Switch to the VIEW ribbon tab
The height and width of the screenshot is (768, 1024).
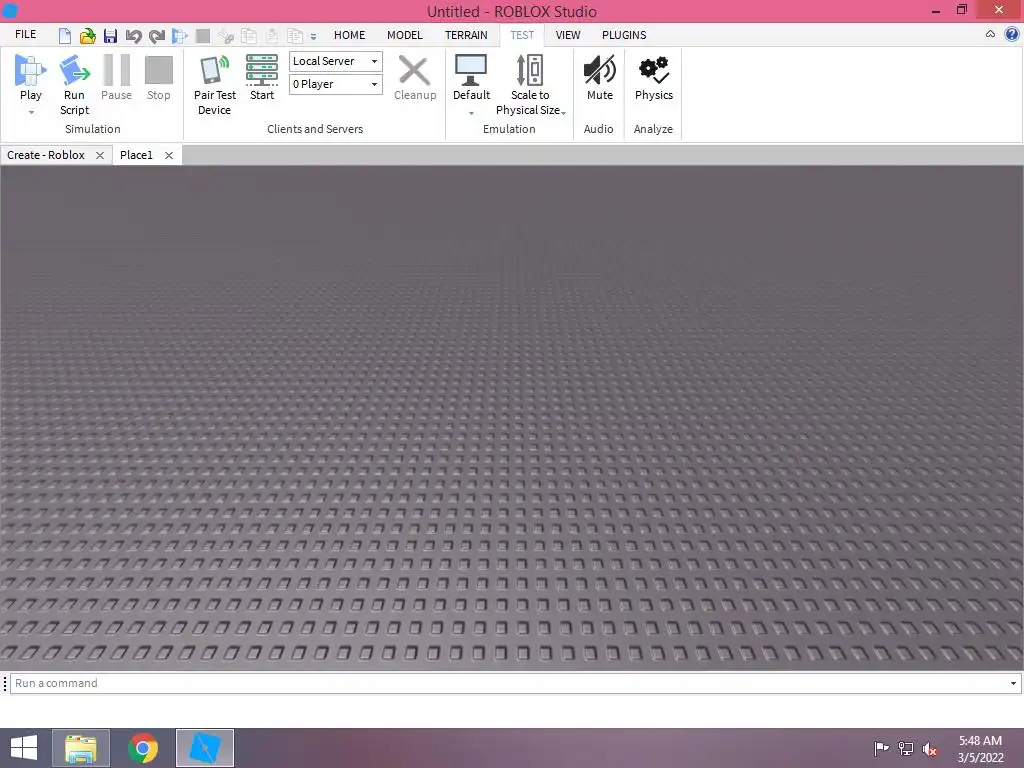(x=568, y=35)
